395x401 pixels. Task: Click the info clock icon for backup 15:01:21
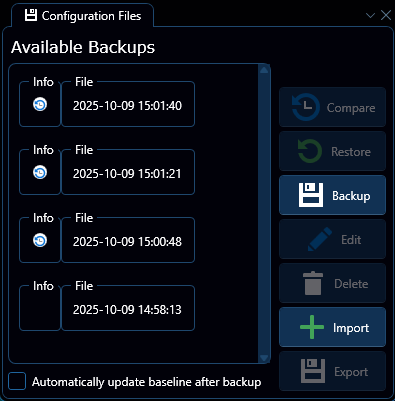pos(40,173)
